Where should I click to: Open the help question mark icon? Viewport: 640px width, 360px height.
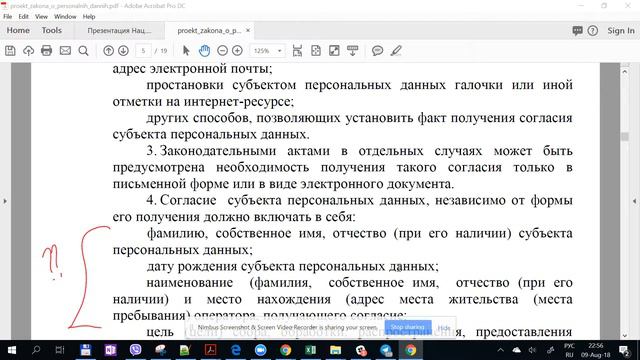click(593, 31)
